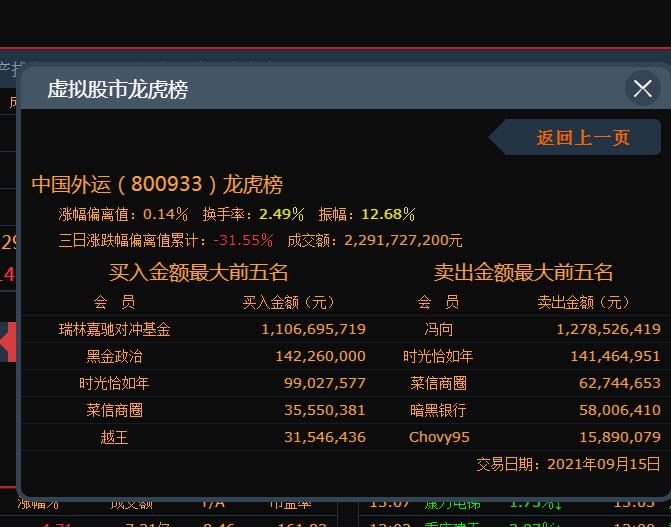Select 时光恰如年 in the buy list
The image size is (671, 527).
[x=114, y=383]
